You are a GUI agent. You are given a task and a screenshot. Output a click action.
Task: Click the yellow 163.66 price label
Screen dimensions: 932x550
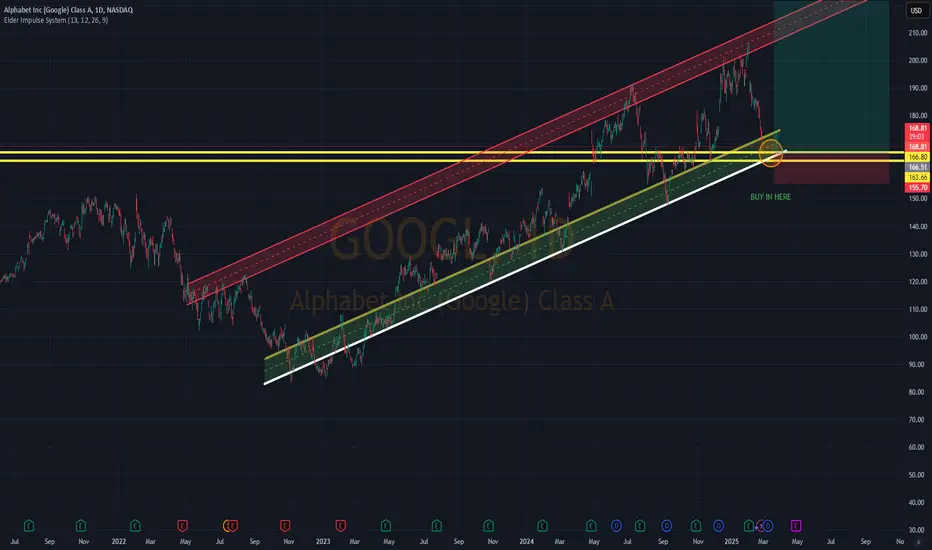(x=917, y=177)
